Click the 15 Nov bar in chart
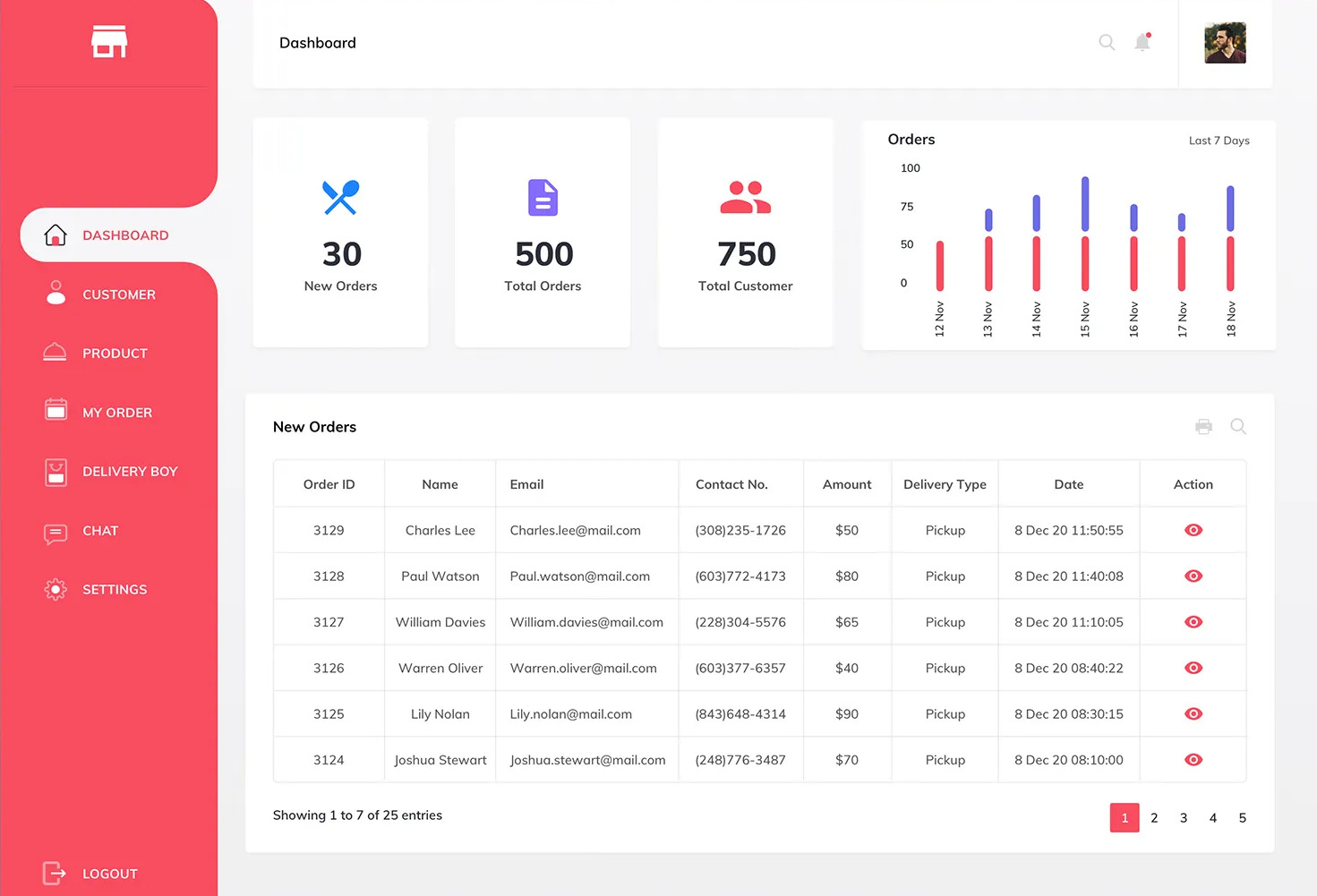 (1085, 235)
